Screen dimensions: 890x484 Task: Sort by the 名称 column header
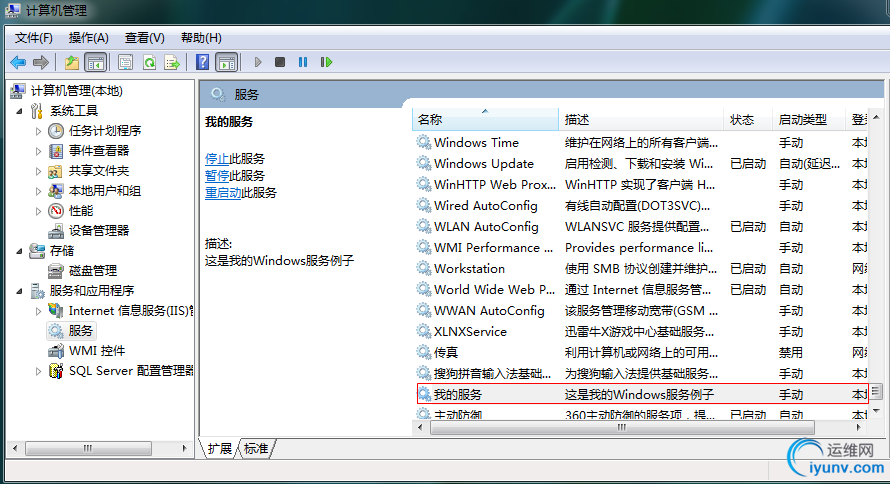485,120
